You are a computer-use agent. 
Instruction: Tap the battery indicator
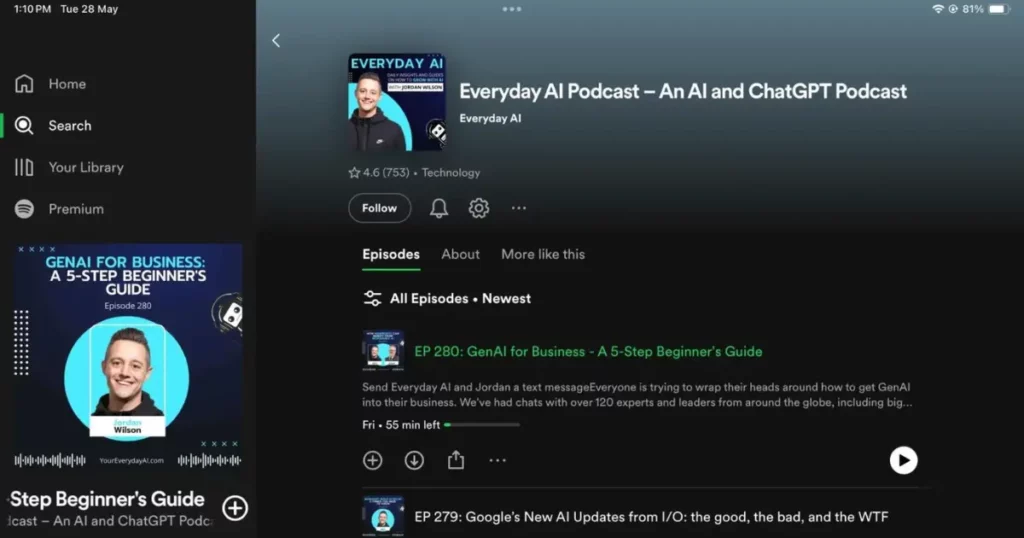(999, 9)
